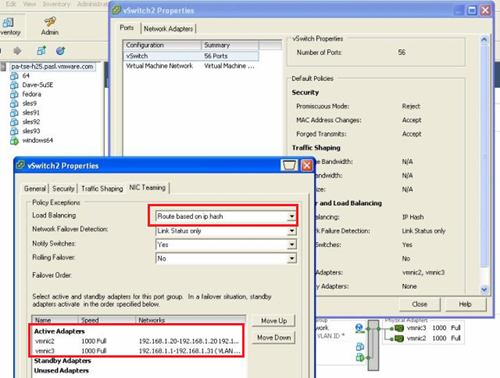
Task: Close the front vSwitch2 Properties dialog
Action: pos(307,165)
